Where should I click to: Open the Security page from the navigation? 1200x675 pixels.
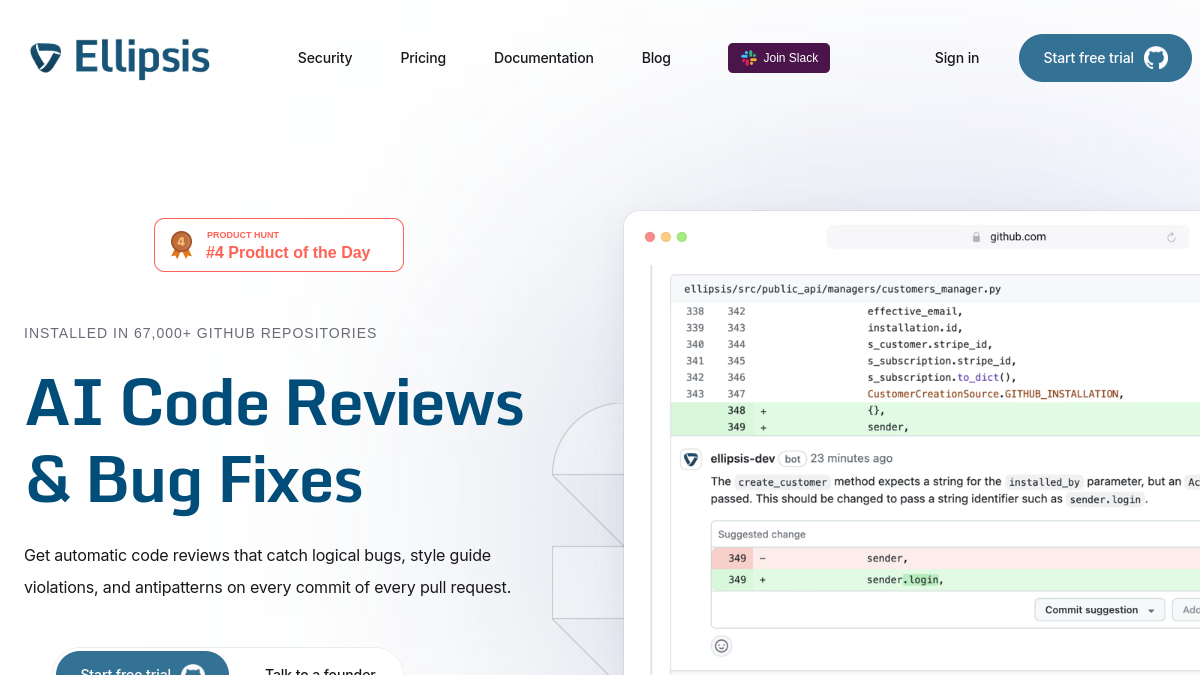325,58
